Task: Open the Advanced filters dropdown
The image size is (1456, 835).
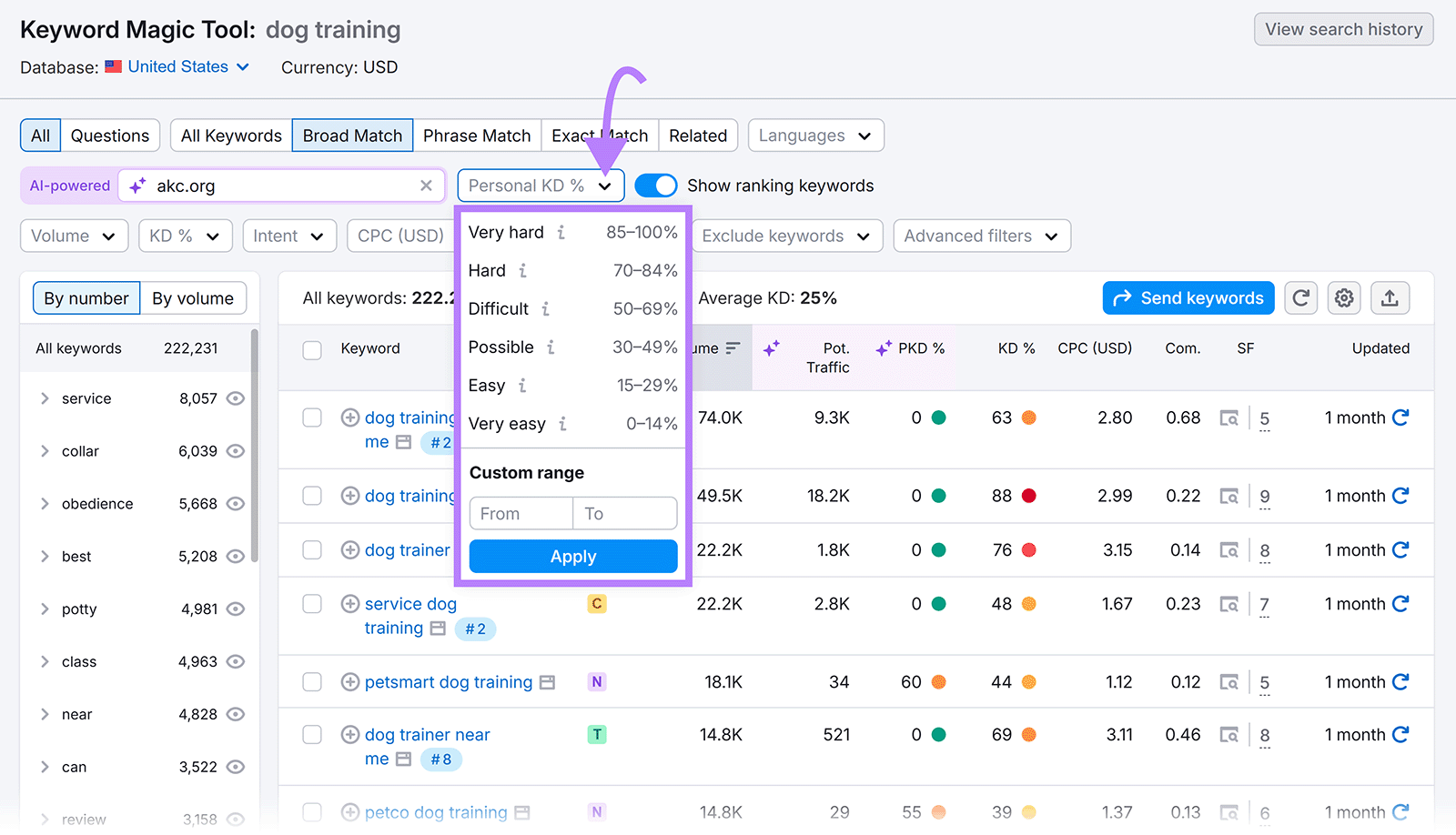Action: pos(981,236)
